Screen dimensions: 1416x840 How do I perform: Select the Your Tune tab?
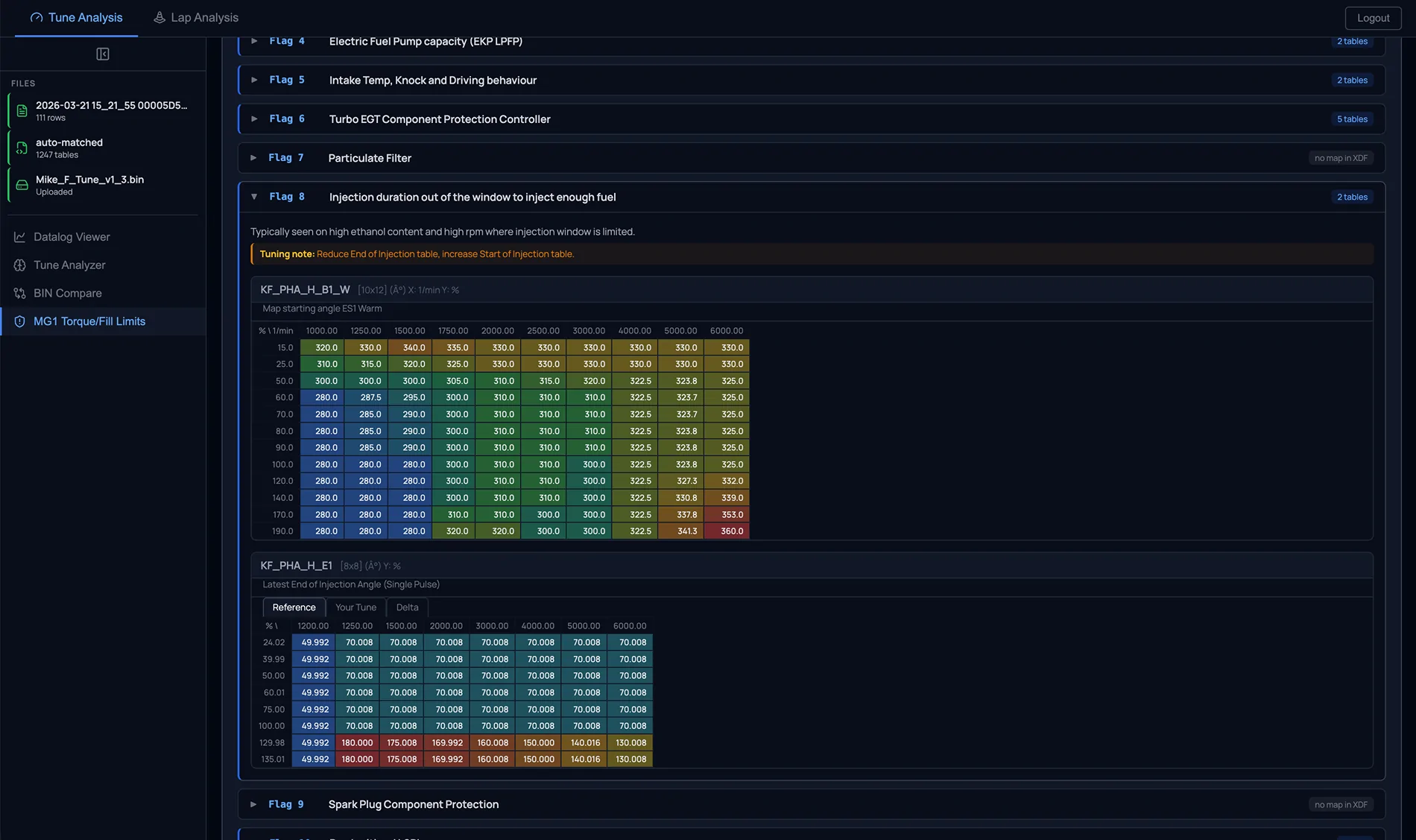[355, 607]
